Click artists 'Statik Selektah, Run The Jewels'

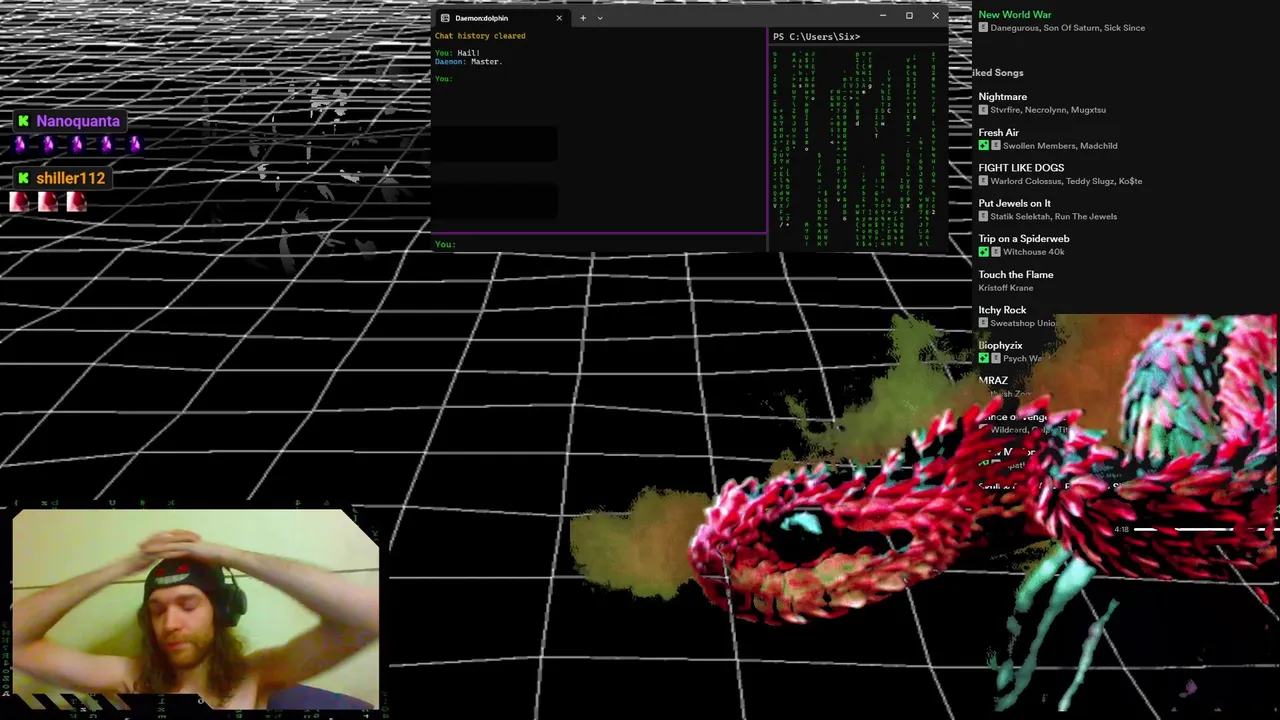point(1054,217)
